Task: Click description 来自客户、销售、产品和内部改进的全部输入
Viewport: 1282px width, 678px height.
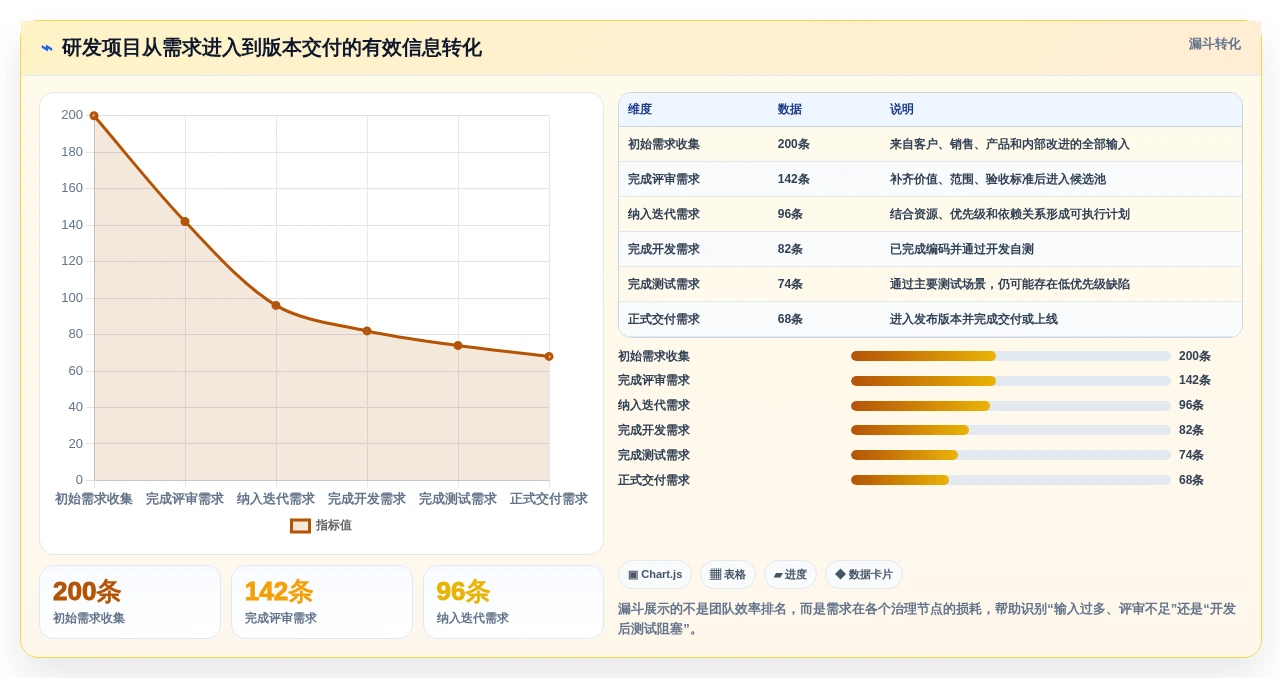Action: click(x=1010, y=144)
